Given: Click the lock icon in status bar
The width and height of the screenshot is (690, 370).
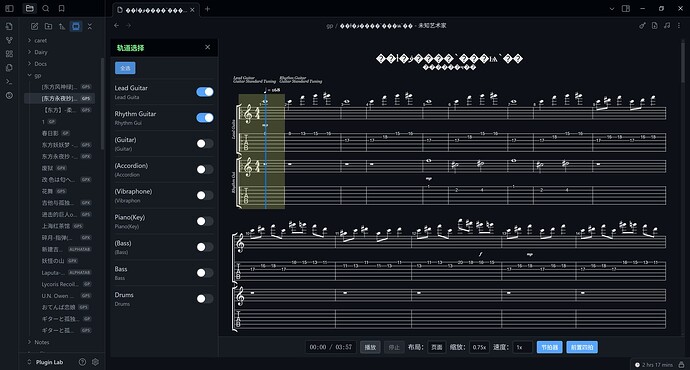Looking at the screenshot, I should [681, 364].
